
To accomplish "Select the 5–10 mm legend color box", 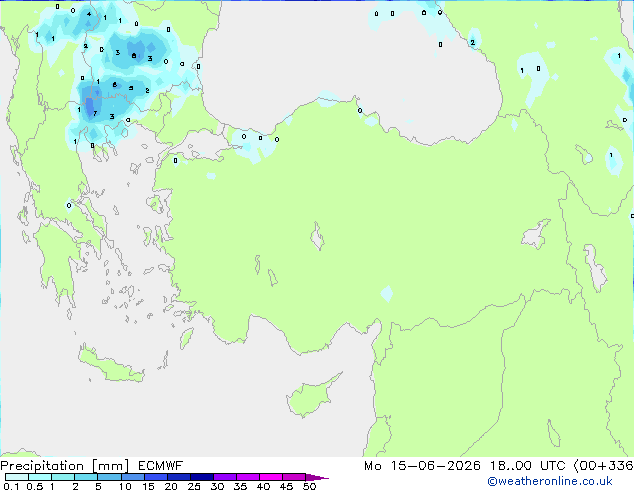I will 110,477.
